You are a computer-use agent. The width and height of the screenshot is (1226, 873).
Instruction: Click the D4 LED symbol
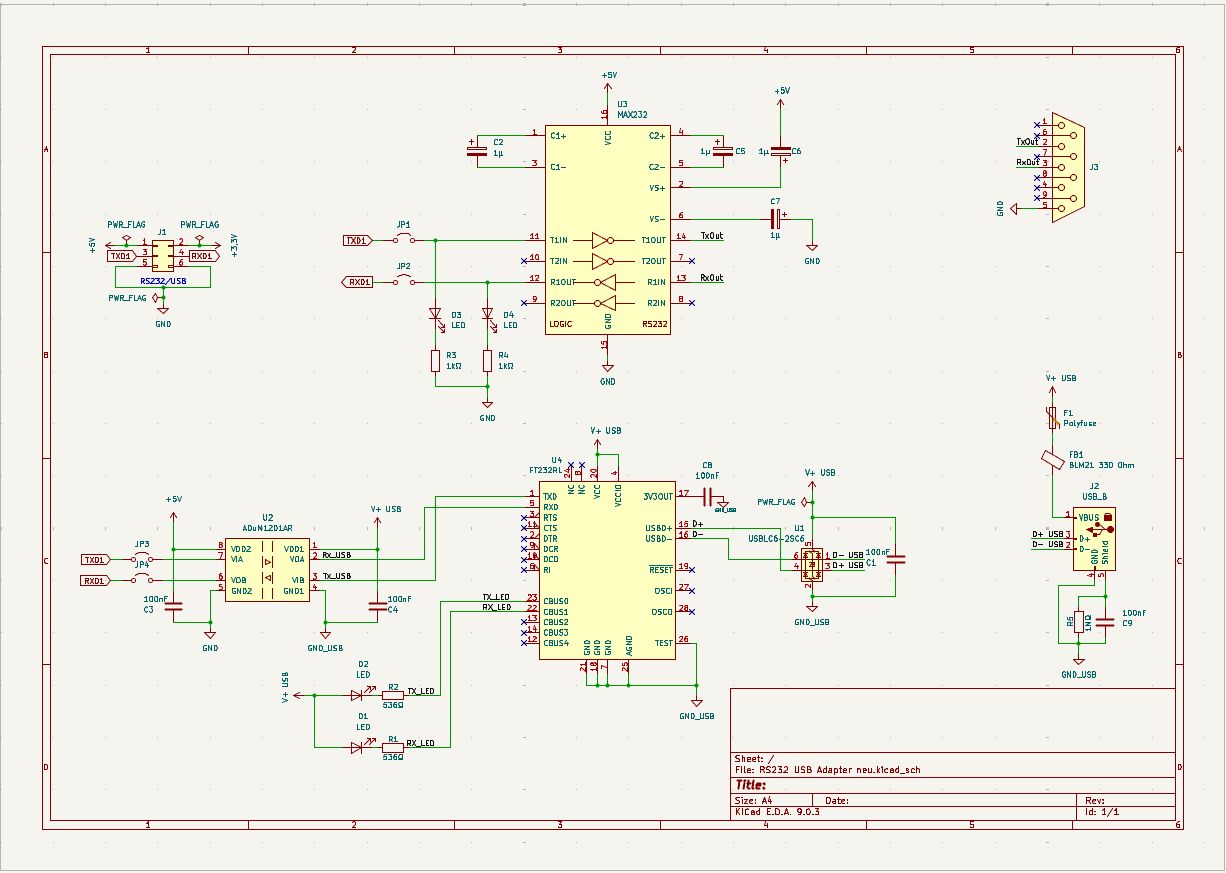(x=487, y=314)
